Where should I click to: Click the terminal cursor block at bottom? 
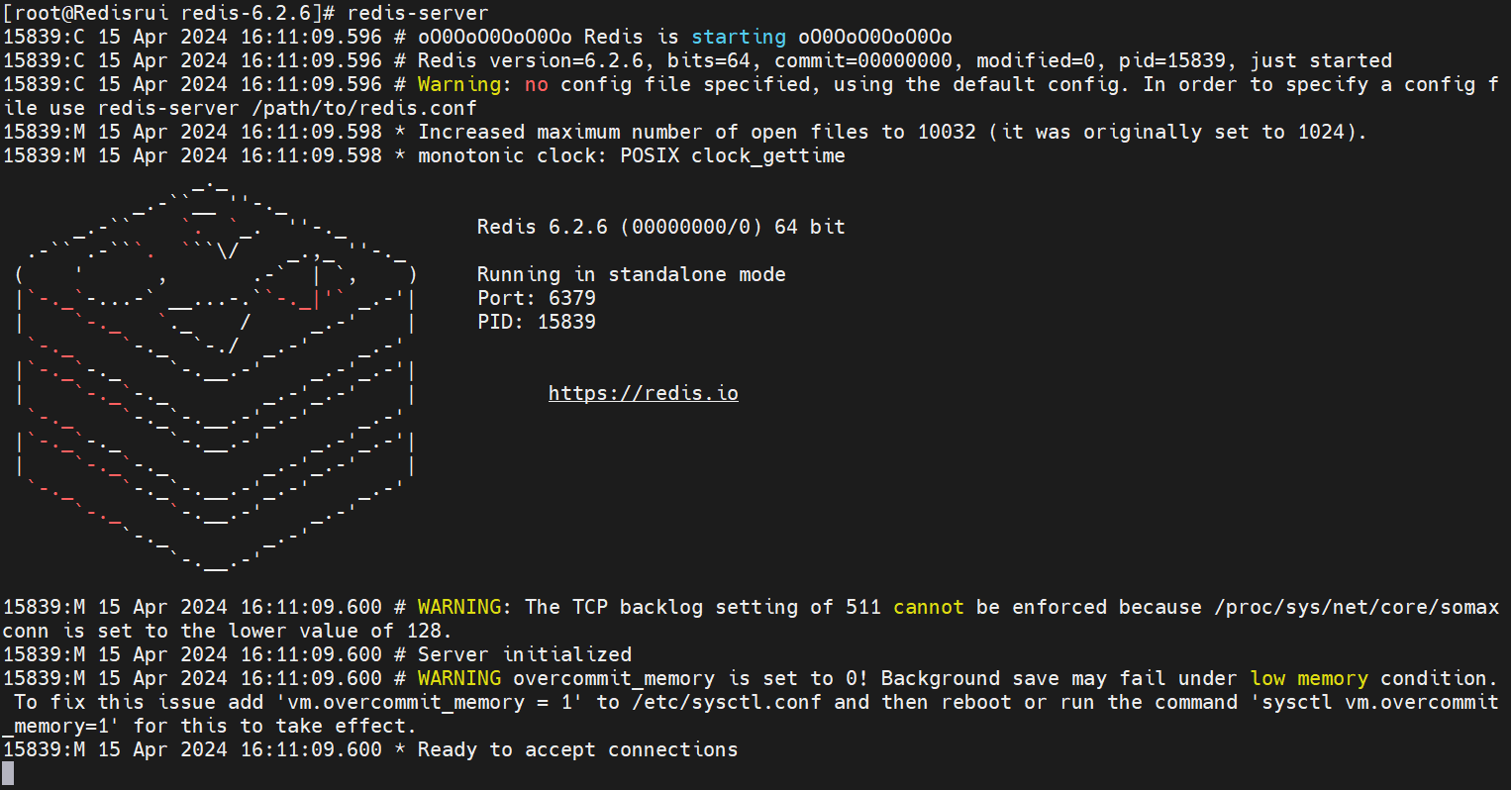(x=8, y=773)
